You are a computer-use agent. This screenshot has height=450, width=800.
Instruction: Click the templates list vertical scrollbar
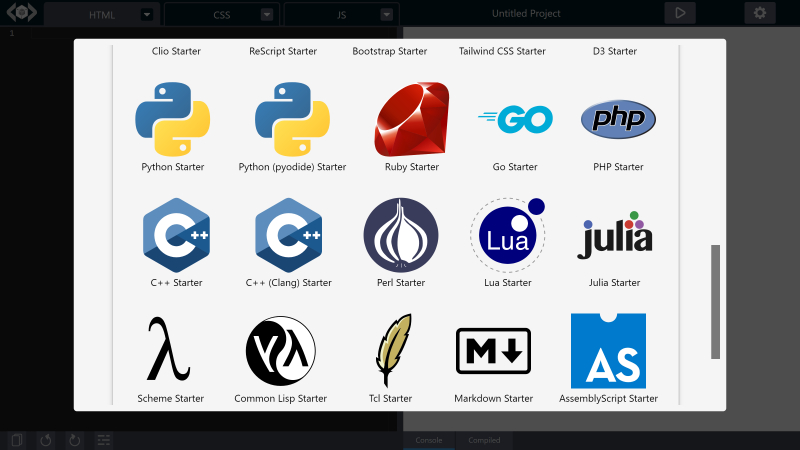click(715, 300)
